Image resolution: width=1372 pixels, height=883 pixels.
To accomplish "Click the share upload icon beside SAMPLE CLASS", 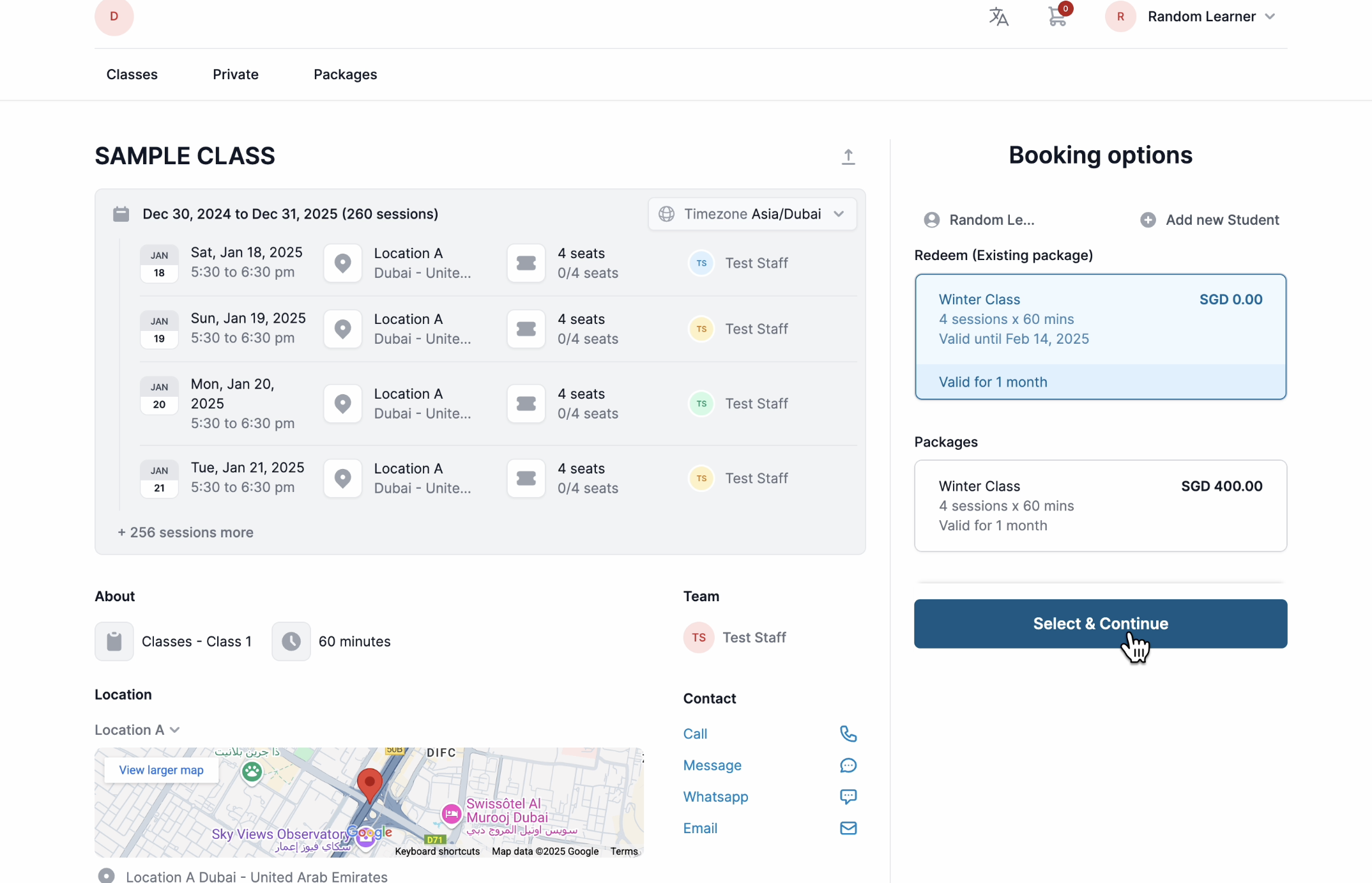I will coord(848,157).
